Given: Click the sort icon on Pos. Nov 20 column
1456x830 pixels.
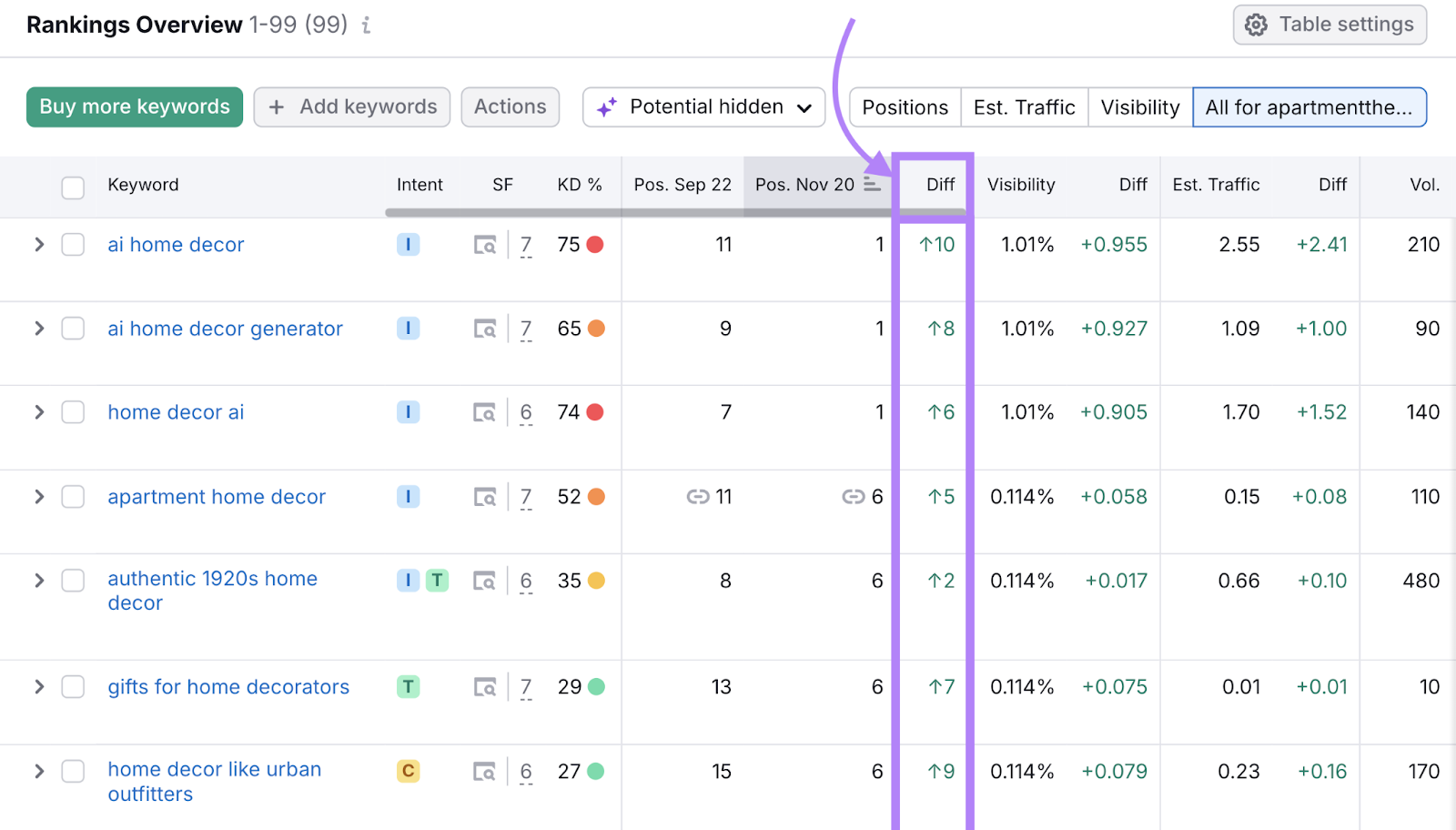Looking at the screenshot, I should [x=873, y=184].
